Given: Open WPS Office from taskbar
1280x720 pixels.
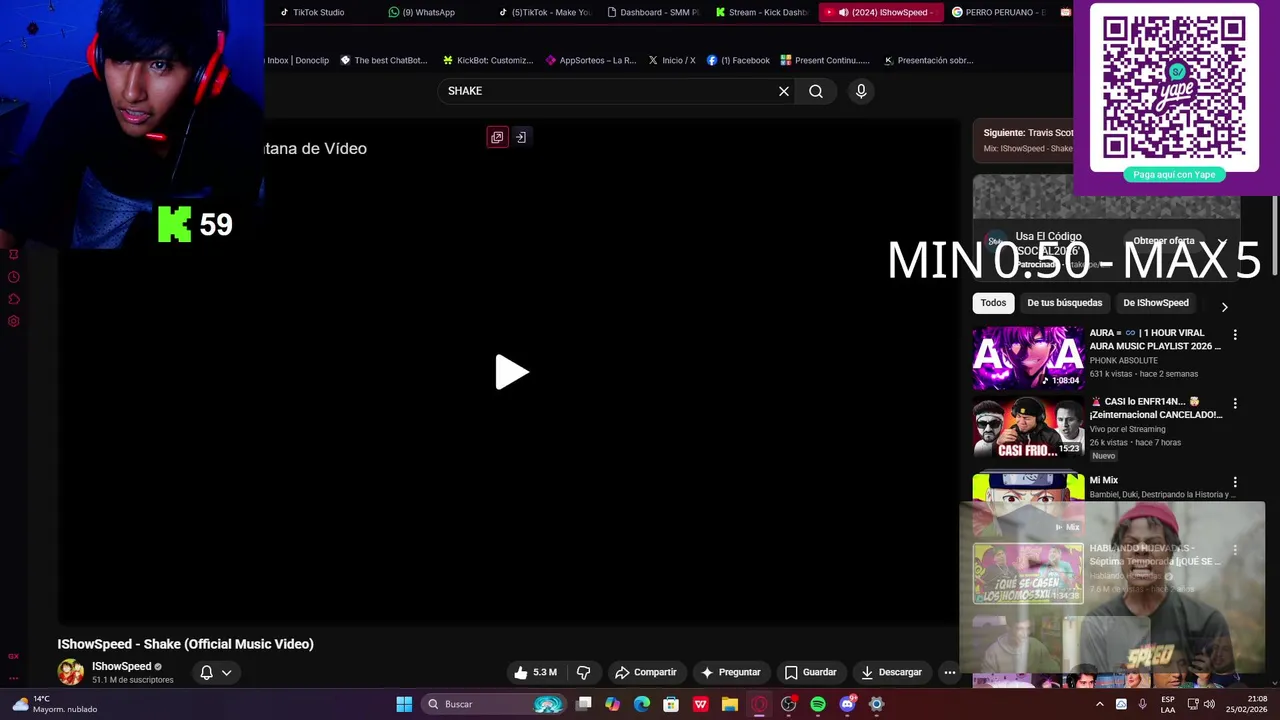Looking at the screenshot, I should pyautogui.click(x=701, y=704).
